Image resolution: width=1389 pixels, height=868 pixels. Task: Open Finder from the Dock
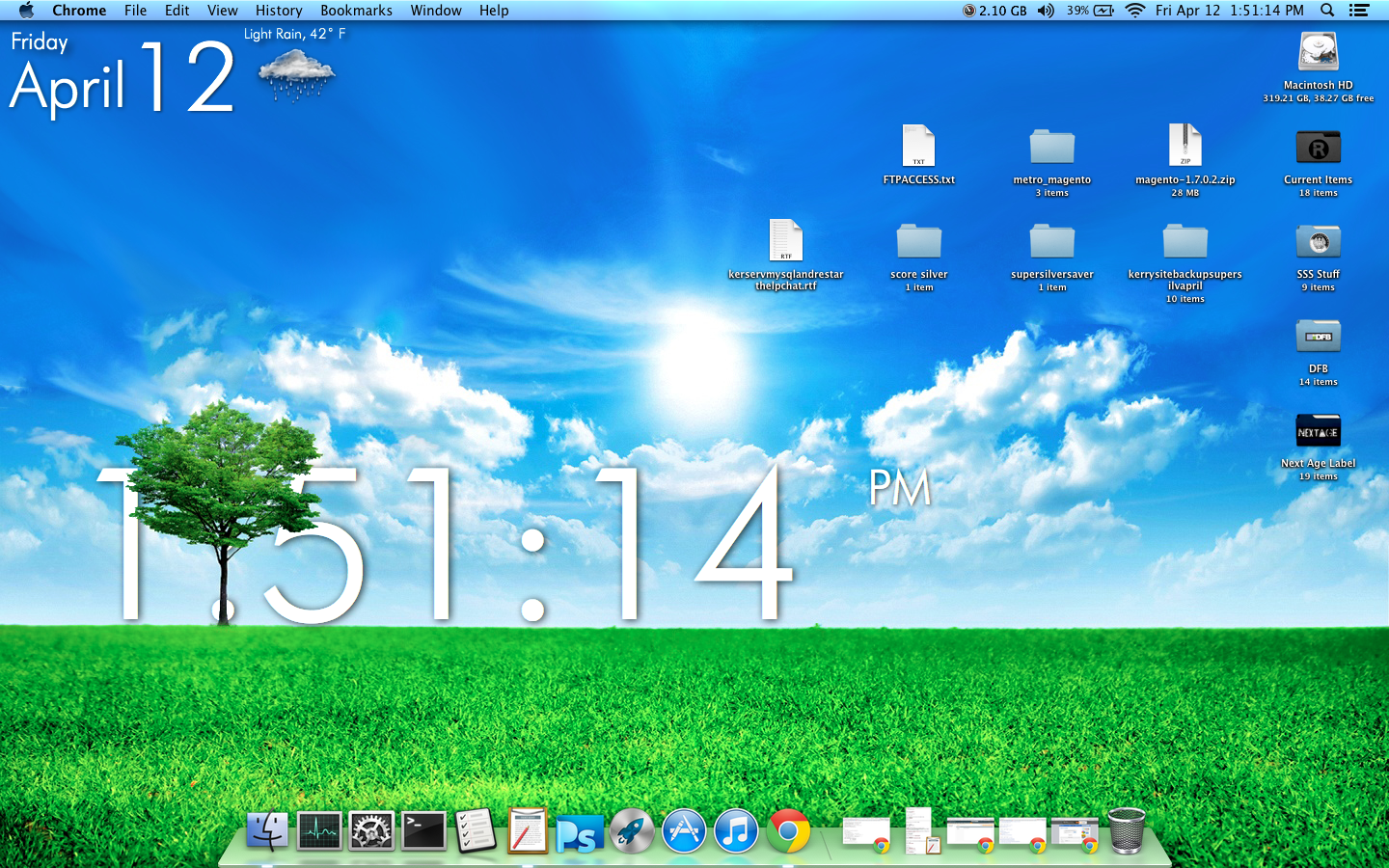(267, 830)
